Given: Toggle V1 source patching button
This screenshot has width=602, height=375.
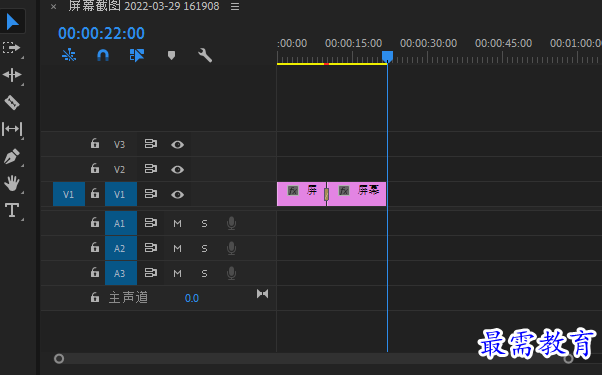Looking at the screenshot, I should pyautogui.click(x=69, y=194).
